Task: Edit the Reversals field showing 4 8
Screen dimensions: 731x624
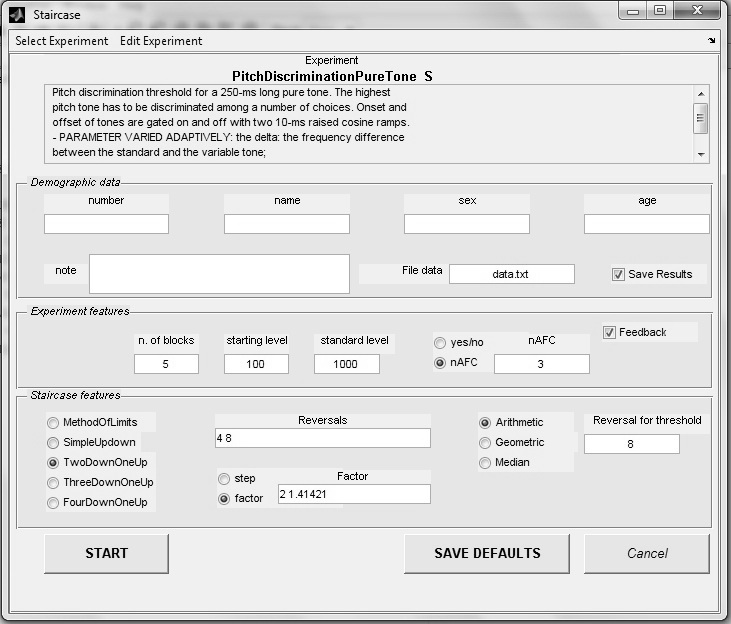Action: 323,438
